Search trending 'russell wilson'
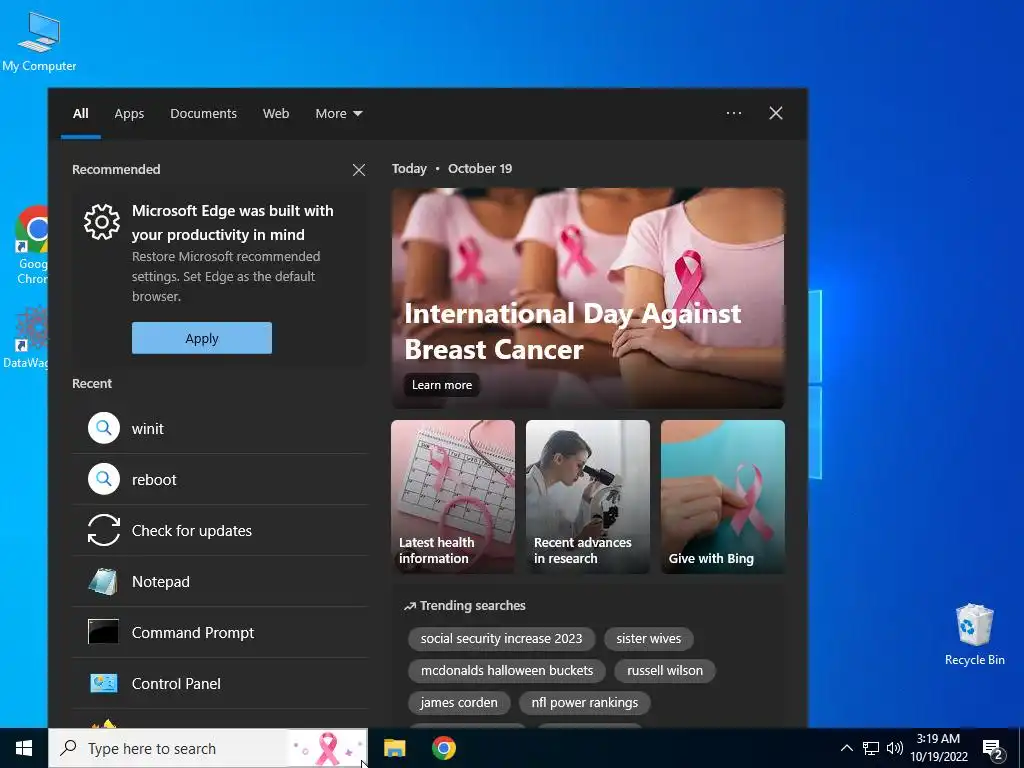The height and width of the screenshot is (768, 1024). coord(665,671)
